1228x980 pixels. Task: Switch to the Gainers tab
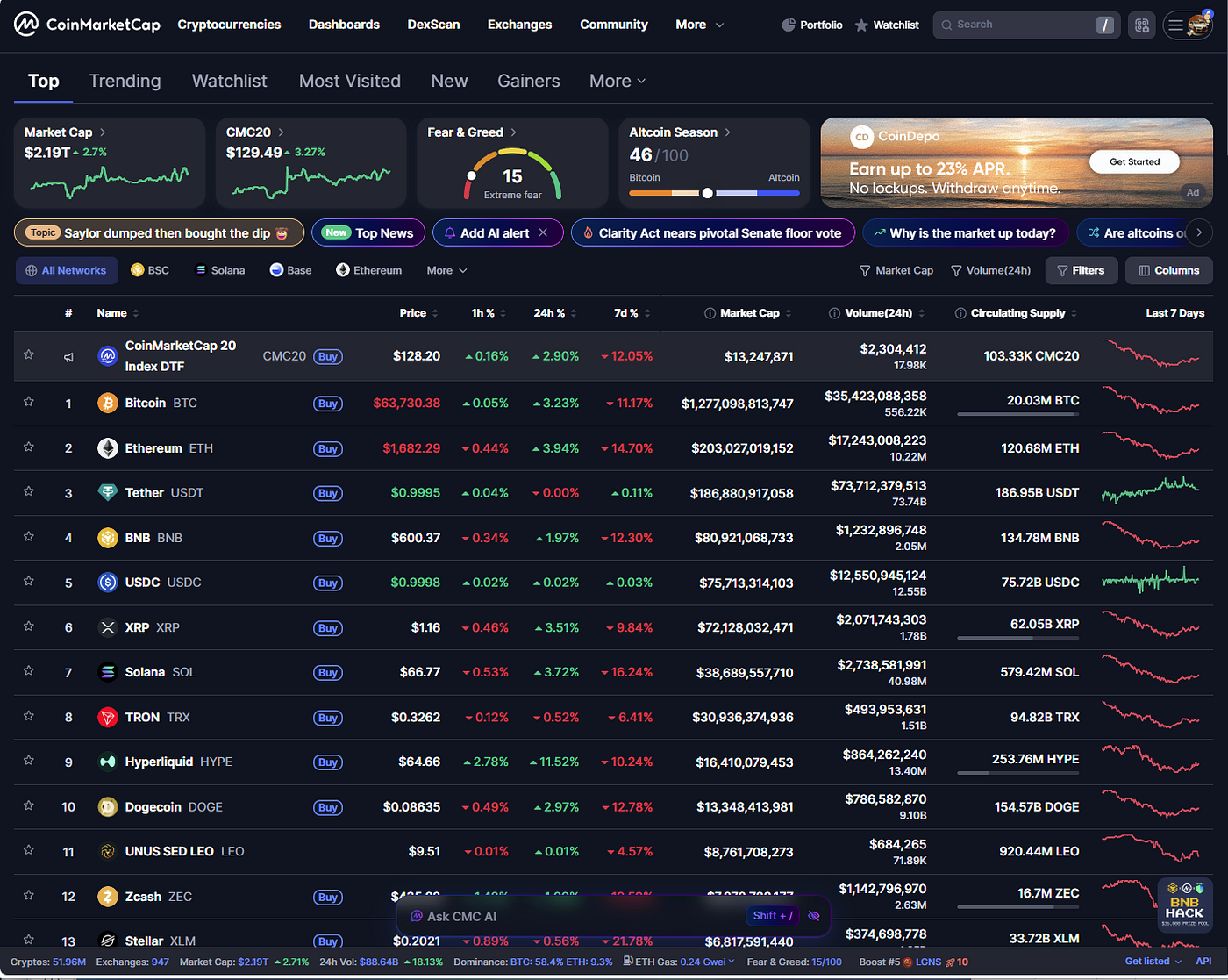(528, 81)
